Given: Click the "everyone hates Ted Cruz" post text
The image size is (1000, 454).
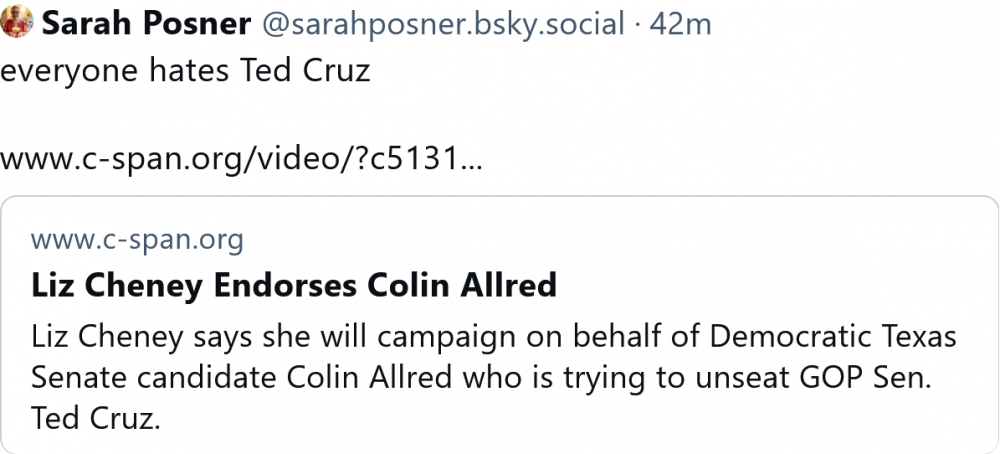Looking at the screenshot, I should point(186,74).
